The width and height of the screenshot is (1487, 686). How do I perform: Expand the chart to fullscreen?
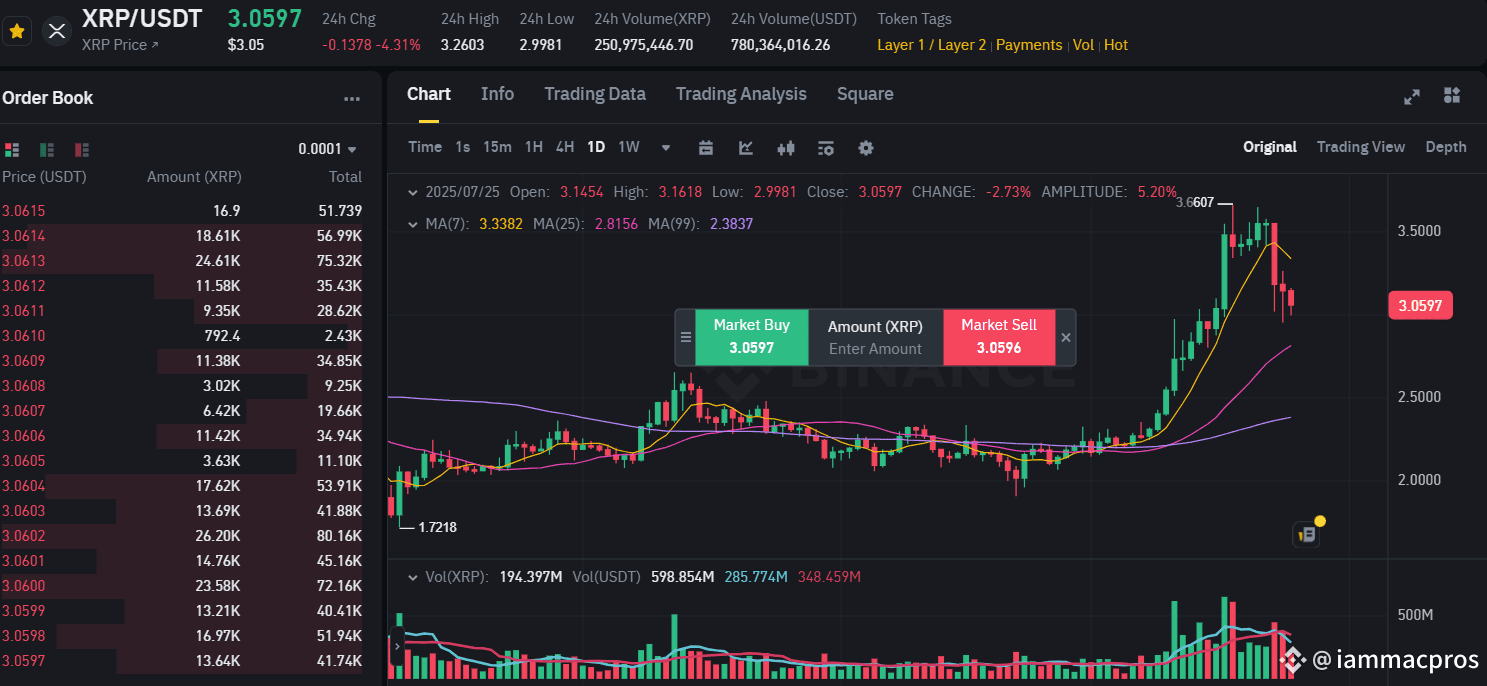point(1412,96)
